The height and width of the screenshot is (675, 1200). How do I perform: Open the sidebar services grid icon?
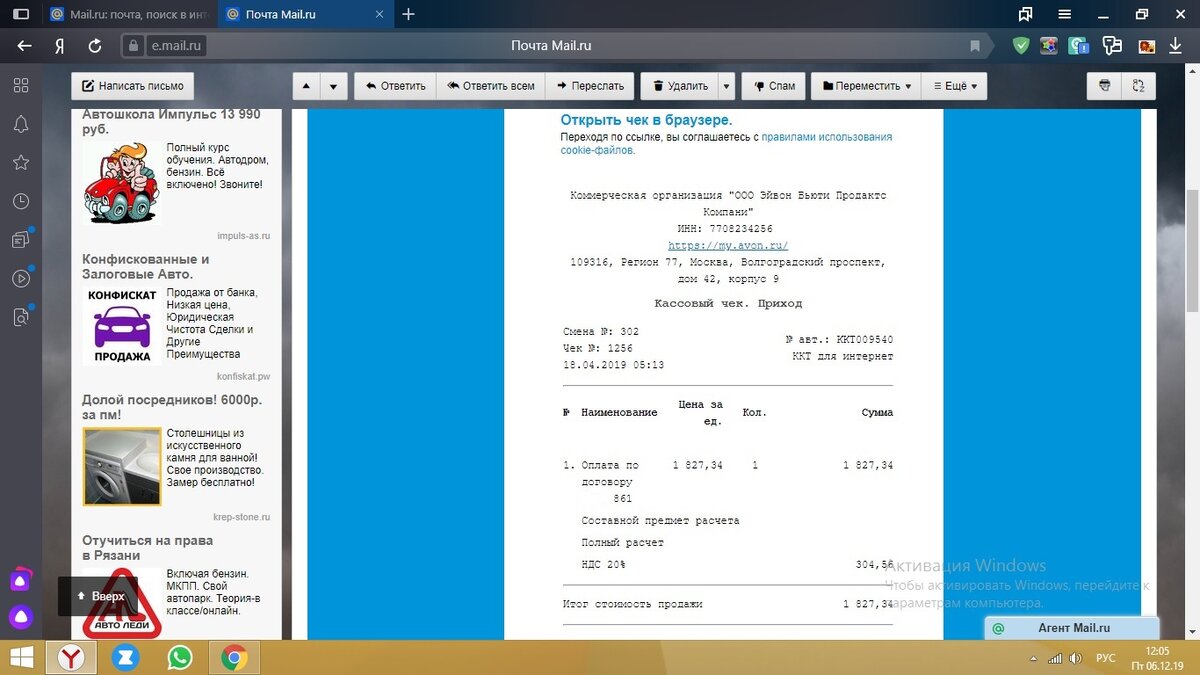20,85
